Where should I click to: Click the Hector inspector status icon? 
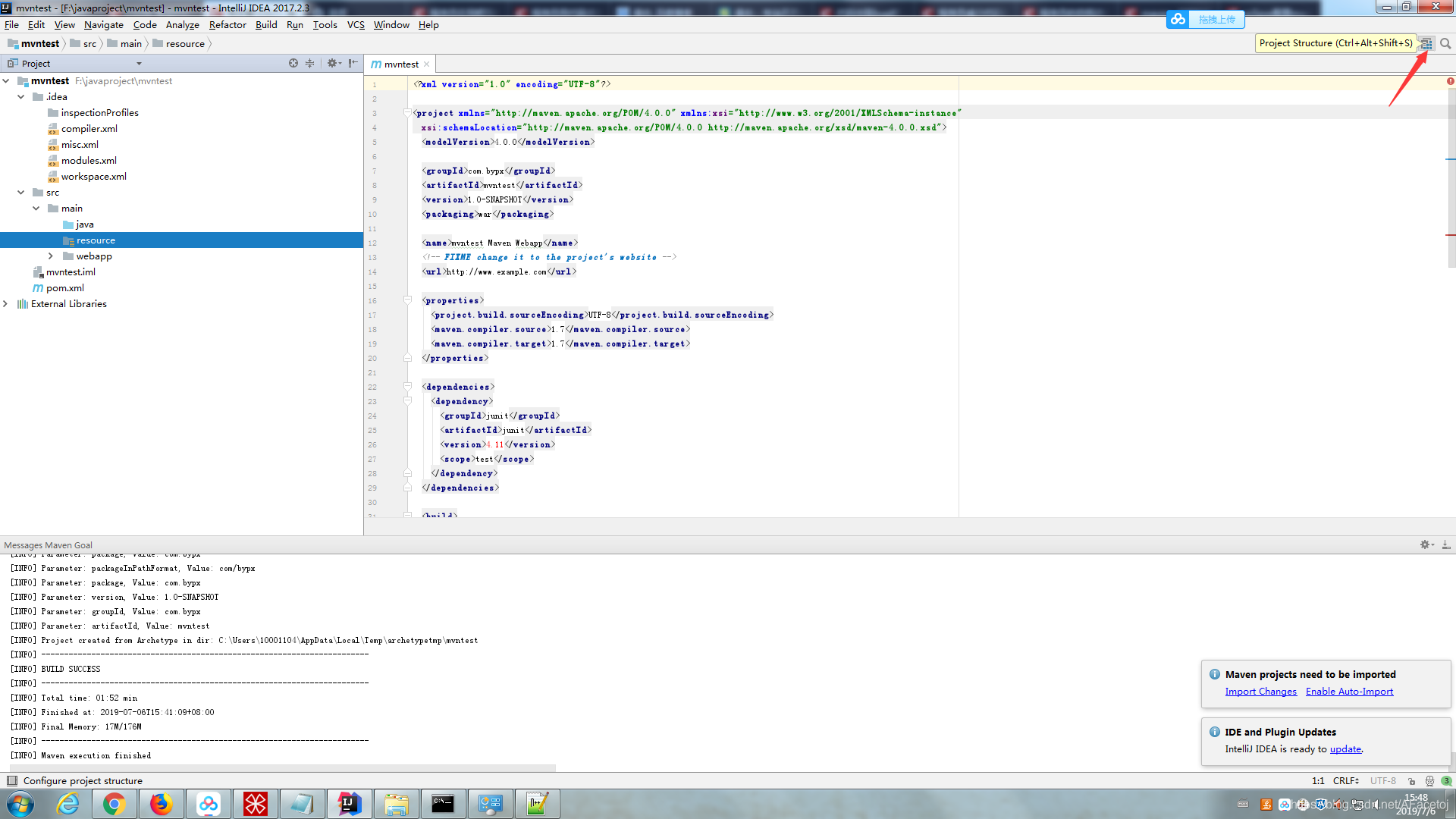point(1429,780)
